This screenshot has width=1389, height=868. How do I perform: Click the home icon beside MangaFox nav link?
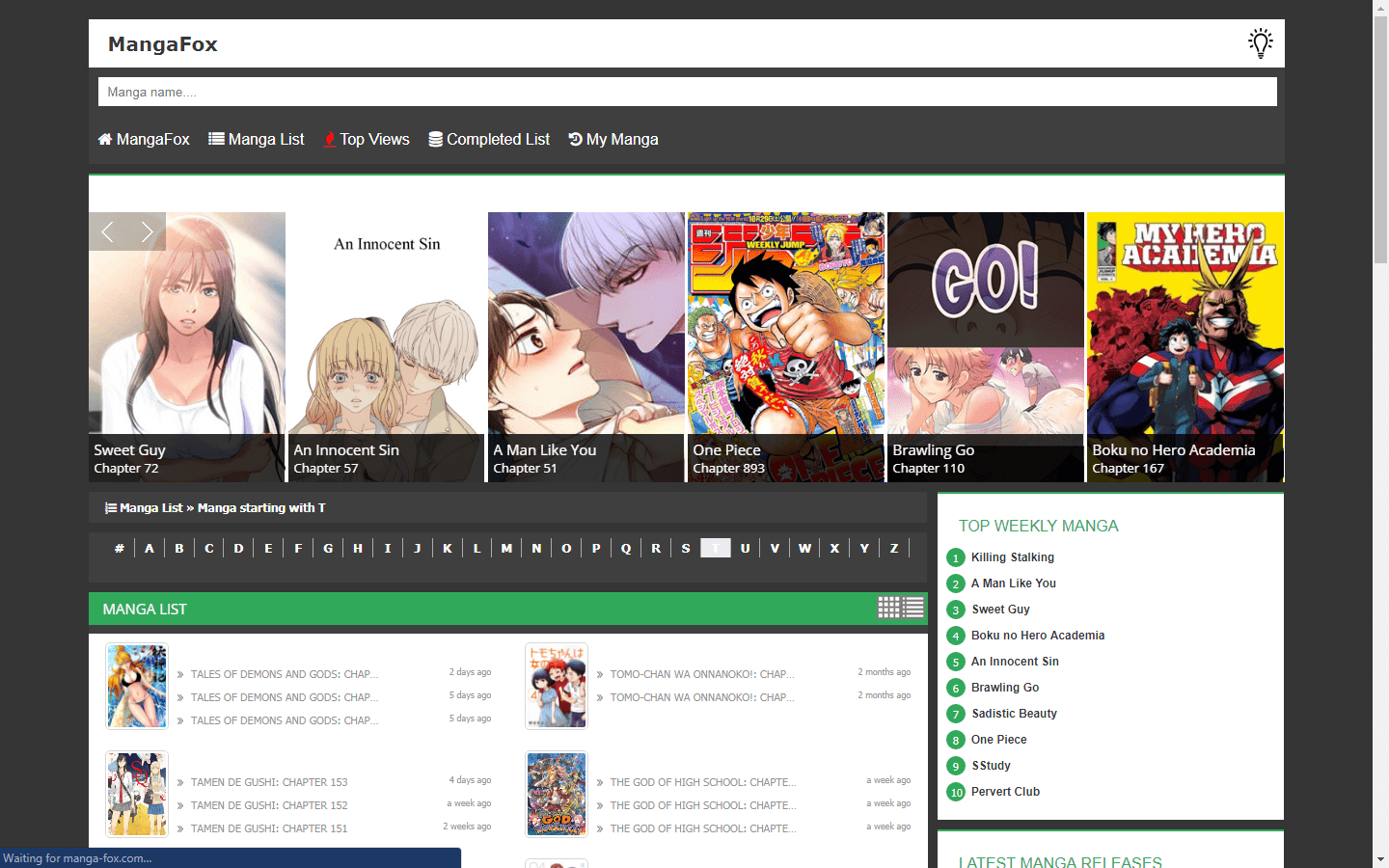(105, 139)
